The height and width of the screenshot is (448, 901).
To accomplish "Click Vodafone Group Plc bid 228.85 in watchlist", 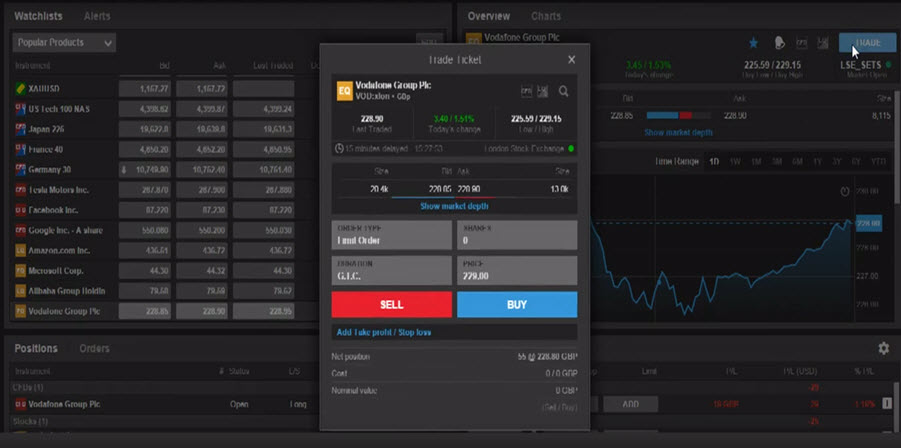I will pos(145,311).
